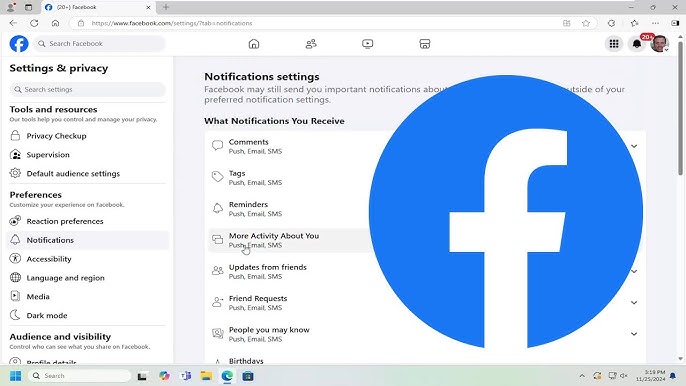Open a new browser tab
The width and height of the screenshot is (686, 386).
pyautogui.click(x=166, y=7)
